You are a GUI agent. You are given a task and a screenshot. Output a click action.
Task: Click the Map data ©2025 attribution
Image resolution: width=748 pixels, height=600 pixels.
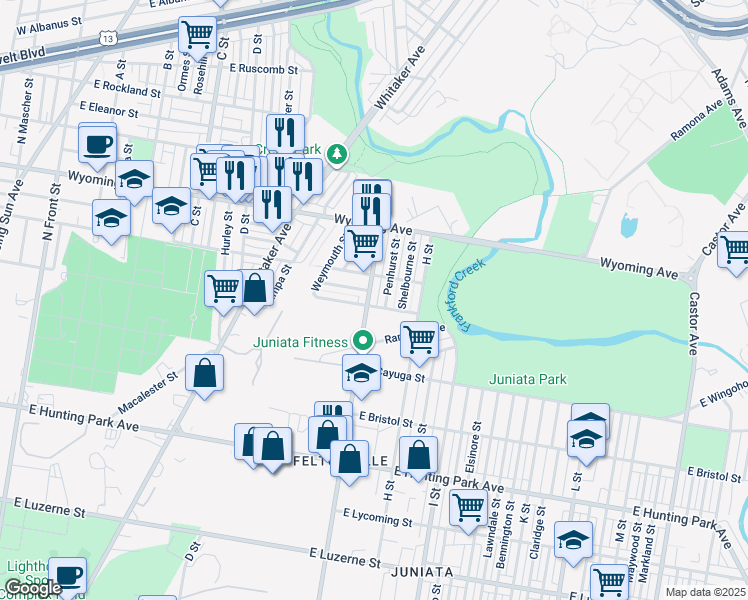click(705, 592)
